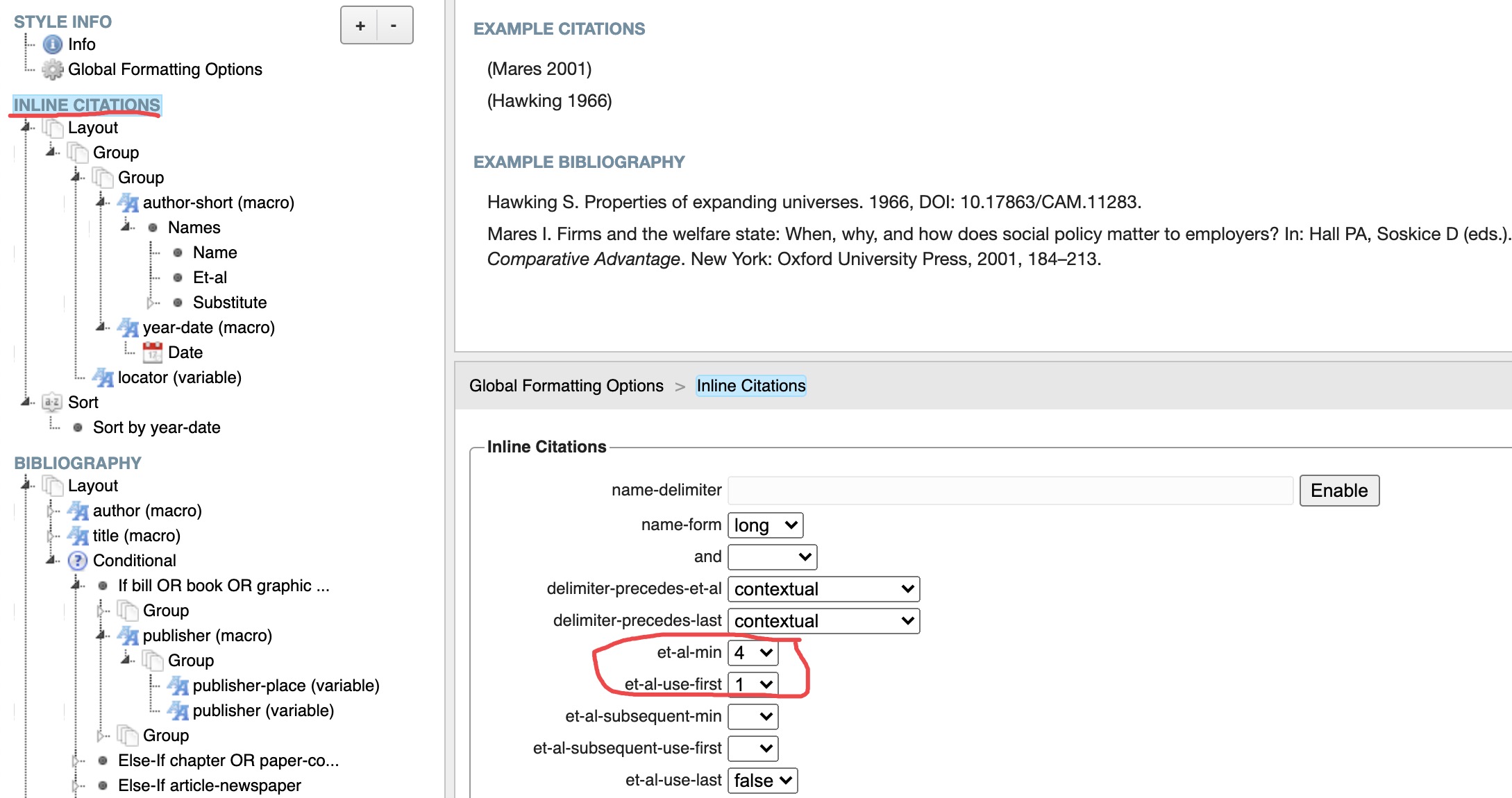
Task: Select Inline Citations in the breadcrumb
Action: (x=750, y=386)
